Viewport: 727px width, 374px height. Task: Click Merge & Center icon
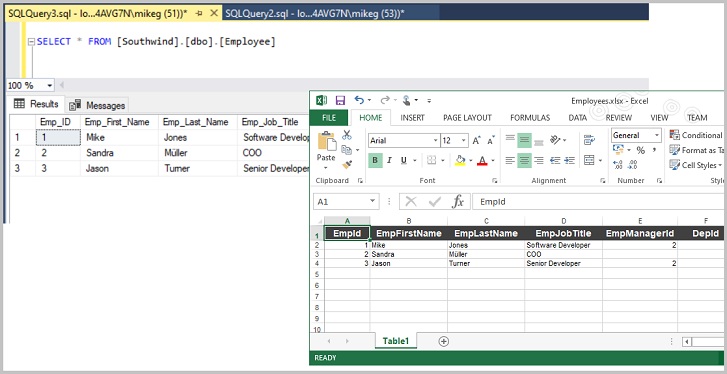point(589,160)
